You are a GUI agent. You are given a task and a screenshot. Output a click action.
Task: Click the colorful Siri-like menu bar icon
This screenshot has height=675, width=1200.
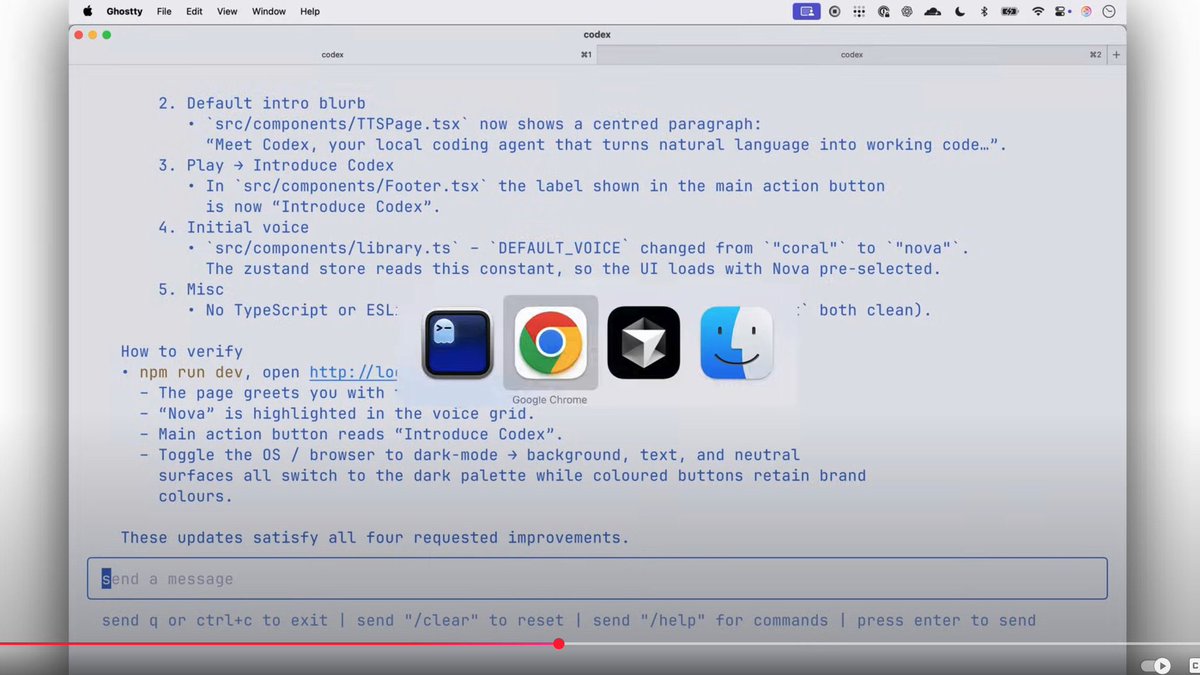1086,11
